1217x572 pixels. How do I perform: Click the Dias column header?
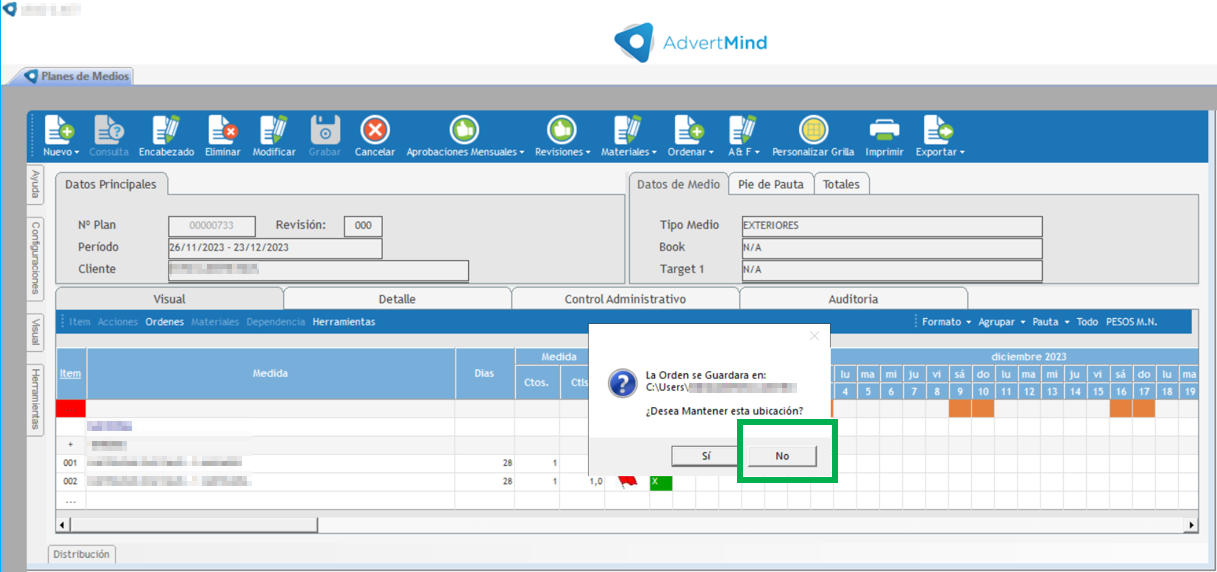coord(485,373)
